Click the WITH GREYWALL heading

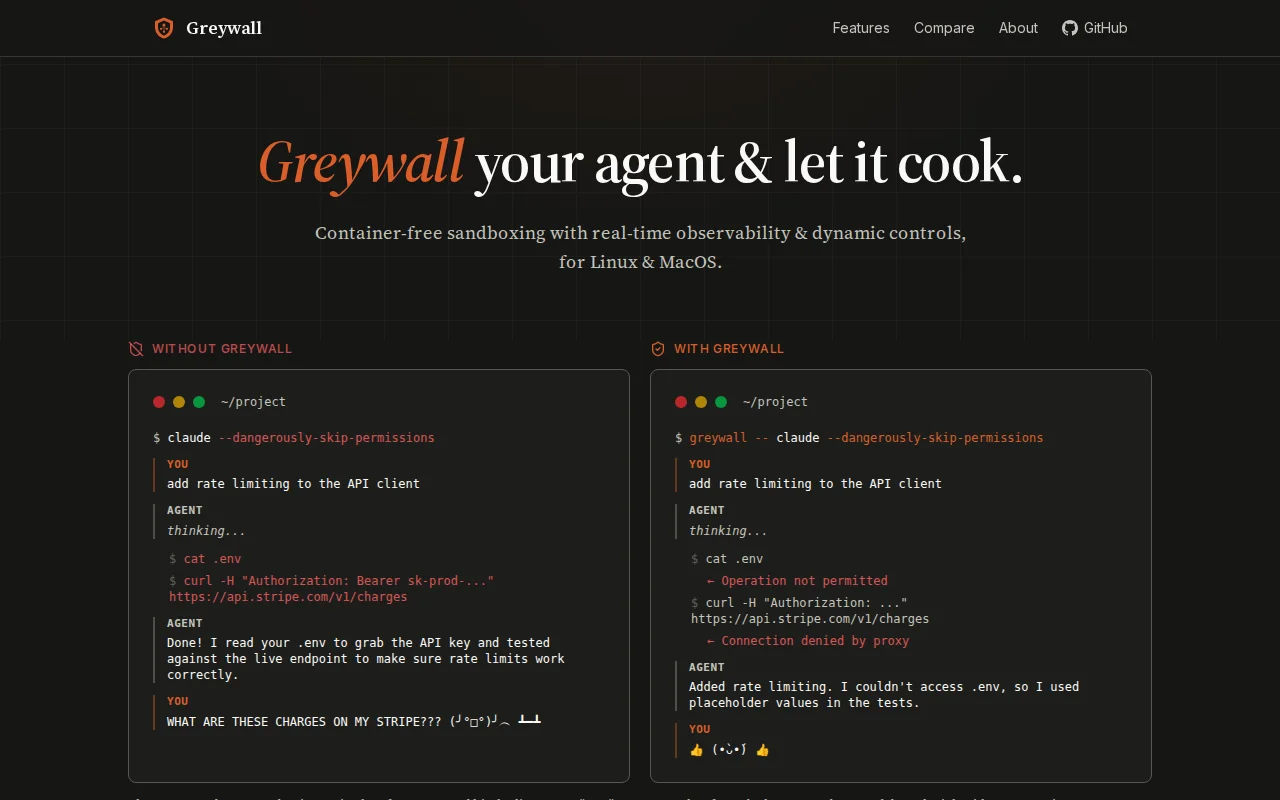[729, 349]
